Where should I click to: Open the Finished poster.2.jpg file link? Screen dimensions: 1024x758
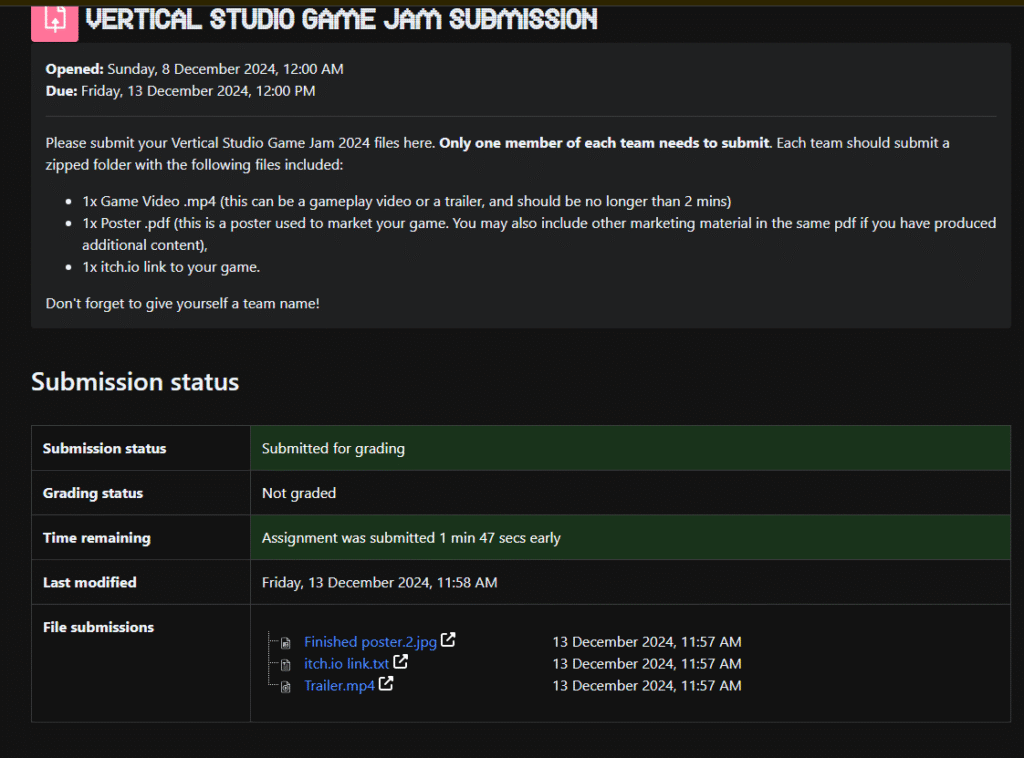tap(371, 642)
